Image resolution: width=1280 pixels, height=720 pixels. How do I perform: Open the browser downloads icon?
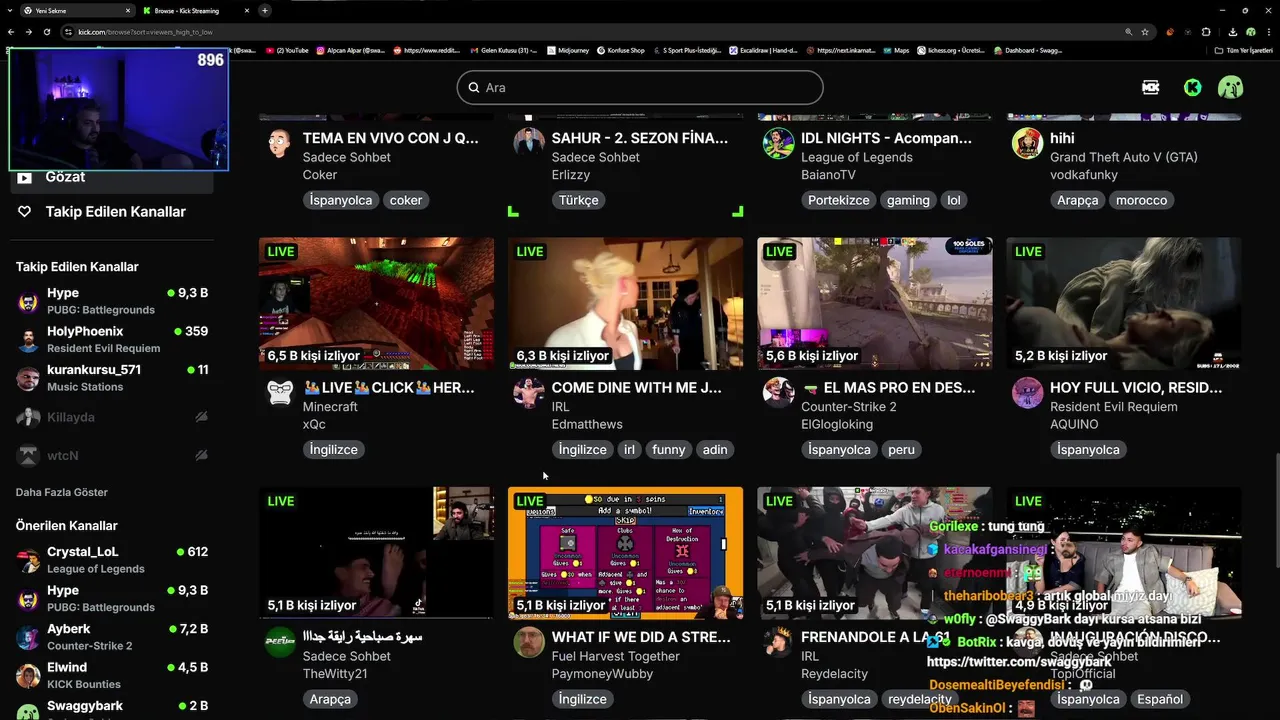click(x=1232, y=32)
